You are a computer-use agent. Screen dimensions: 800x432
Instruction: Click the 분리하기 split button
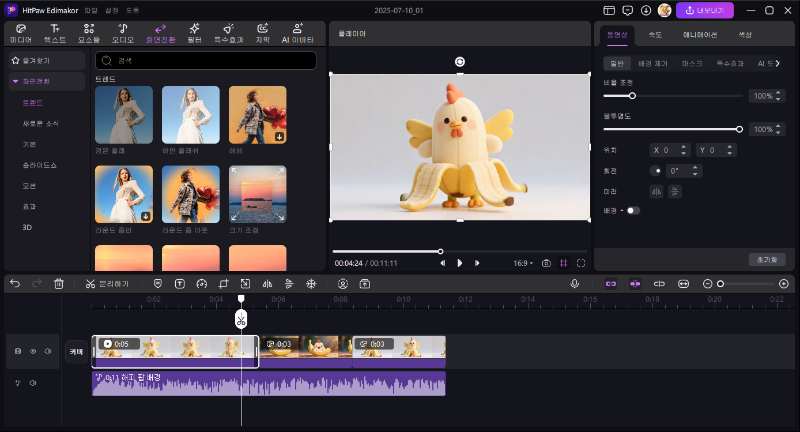(107, 284)
